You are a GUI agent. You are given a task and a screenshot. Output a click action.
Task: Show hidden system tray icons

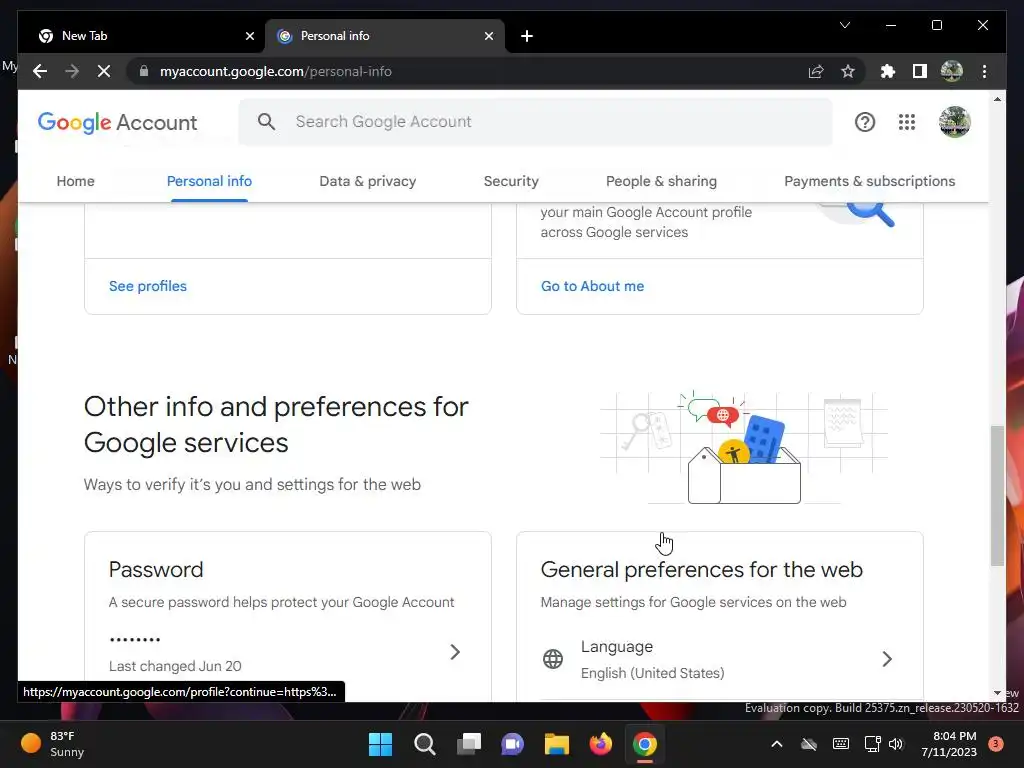tap(776, 744)
